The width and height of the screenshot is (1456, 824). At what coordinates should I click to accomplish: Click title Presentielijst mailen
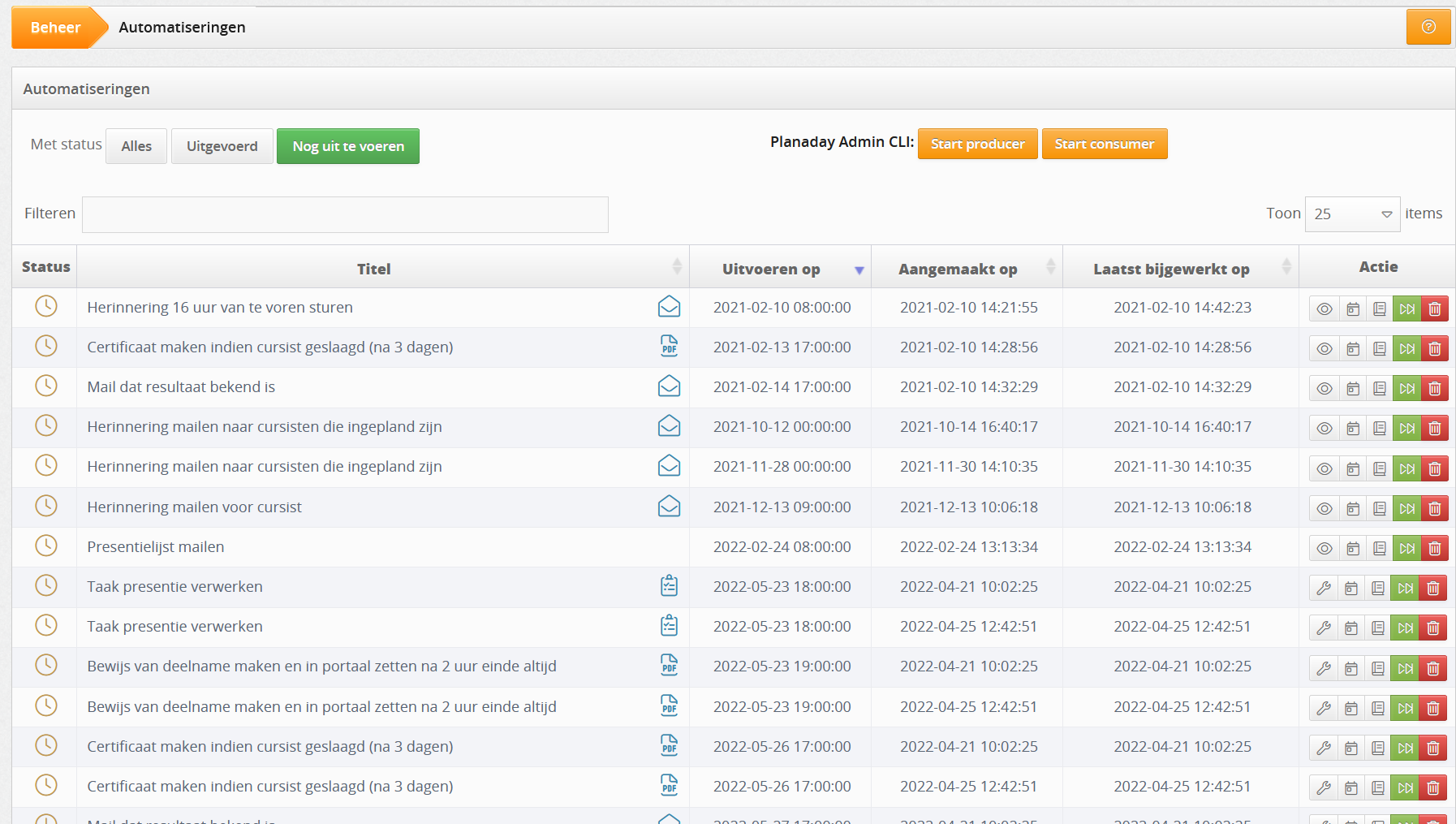156,547
